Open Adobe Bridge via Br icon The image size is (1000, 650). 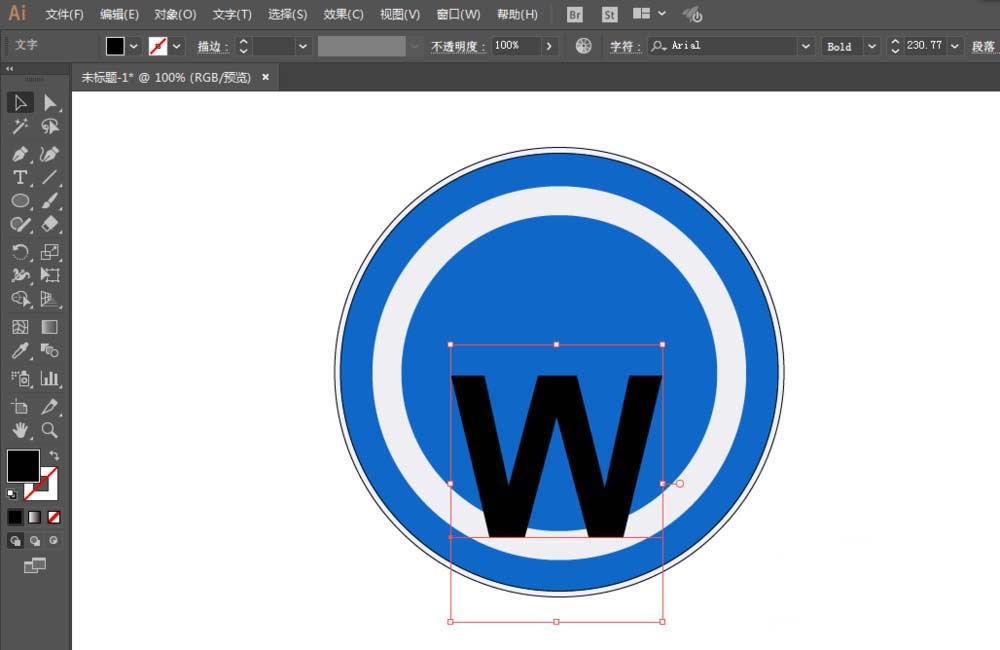(575, 15)
